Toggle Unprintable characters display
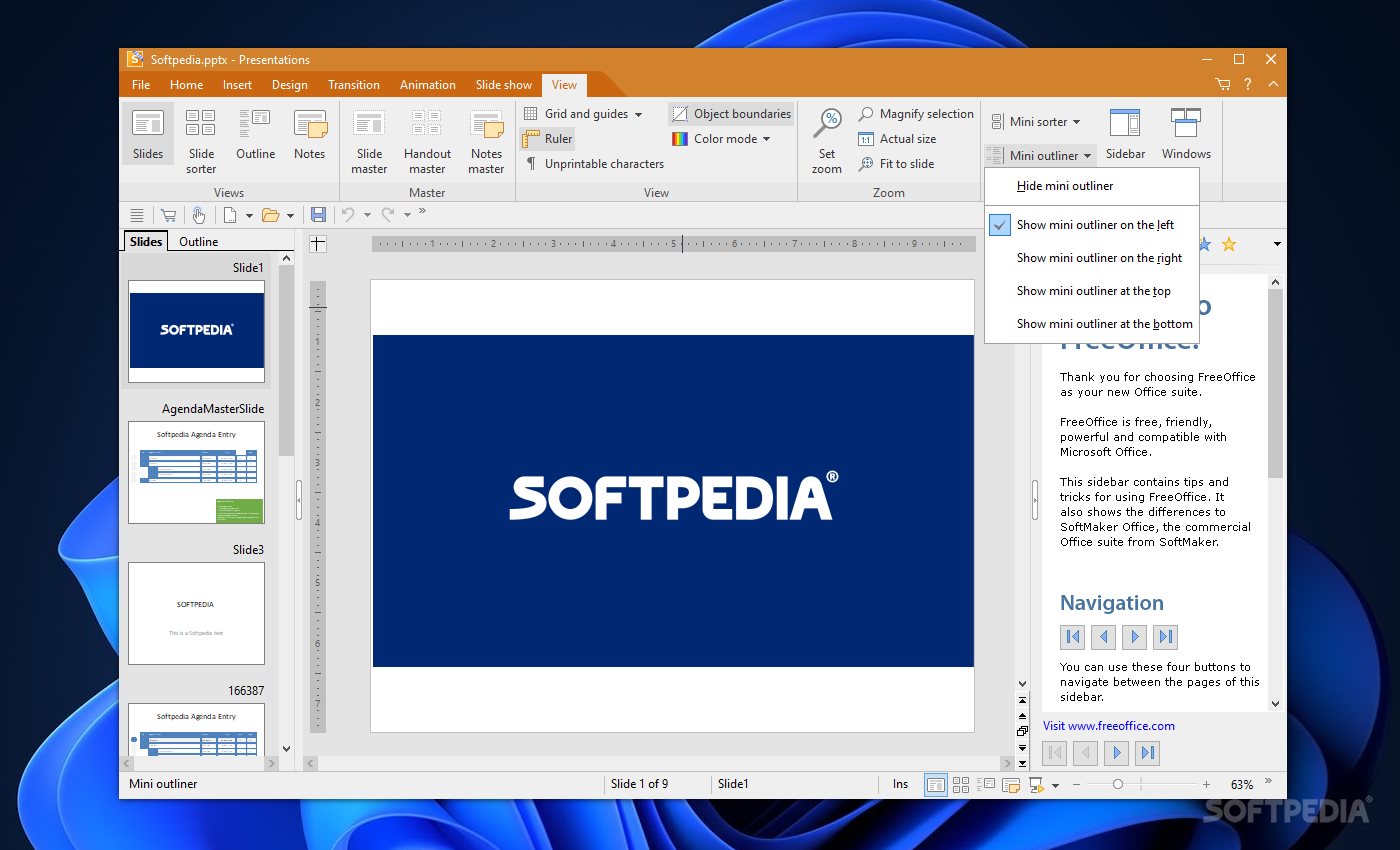 (x=594, y=164)
